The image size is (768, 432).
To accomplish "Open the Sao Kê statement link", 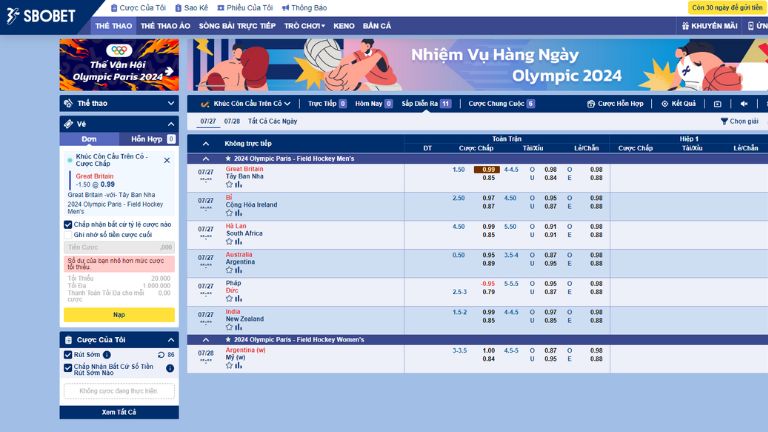I will (192, 8).
